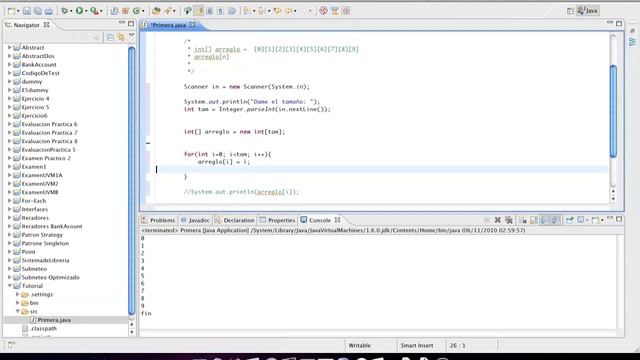Collapse the src folder
Image resolution: width=640 pixels, height=360 pixels.
click(18, 311)
